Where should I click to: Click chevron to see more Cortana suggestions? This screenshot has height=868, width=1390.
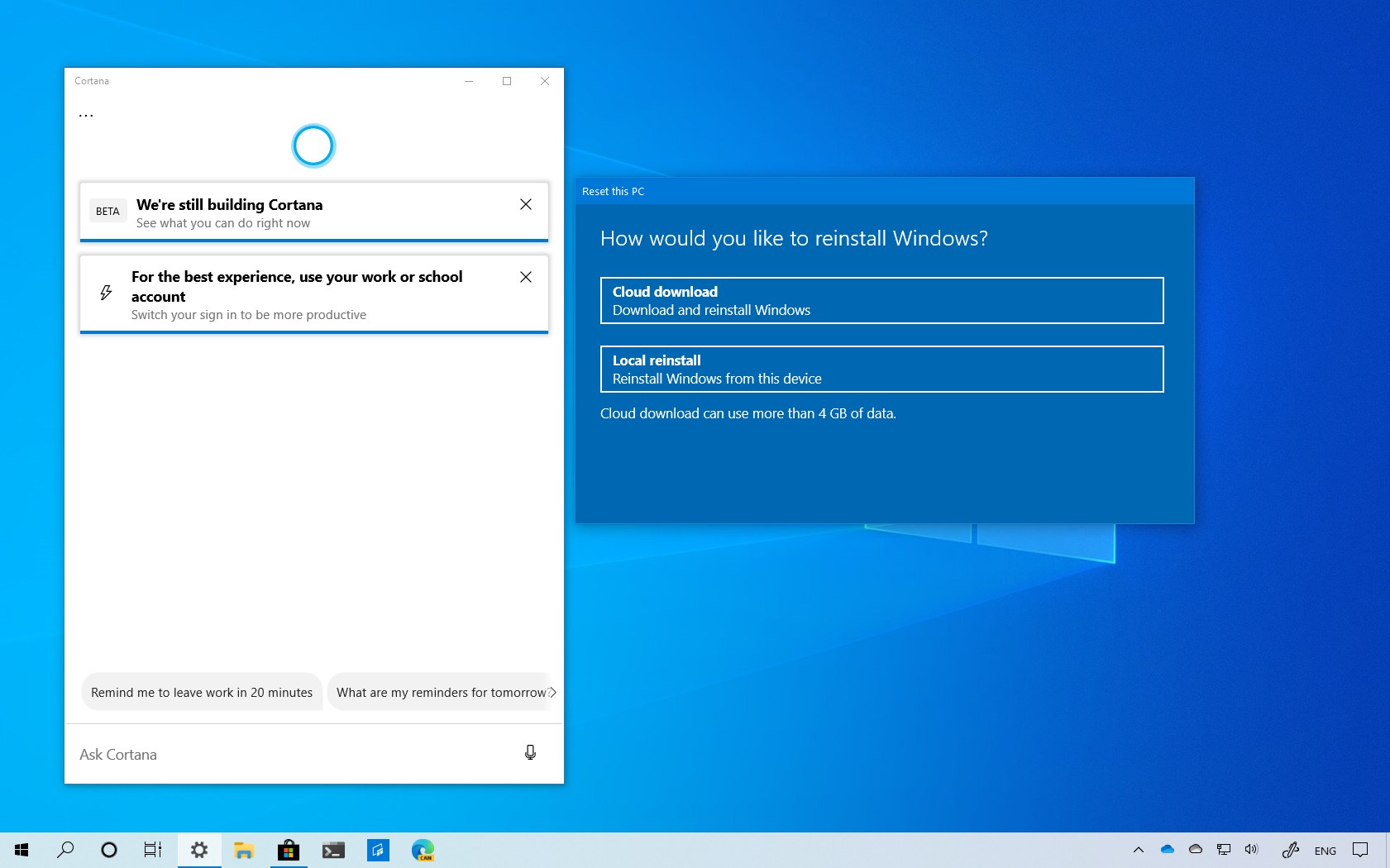[x=552, y=692]
